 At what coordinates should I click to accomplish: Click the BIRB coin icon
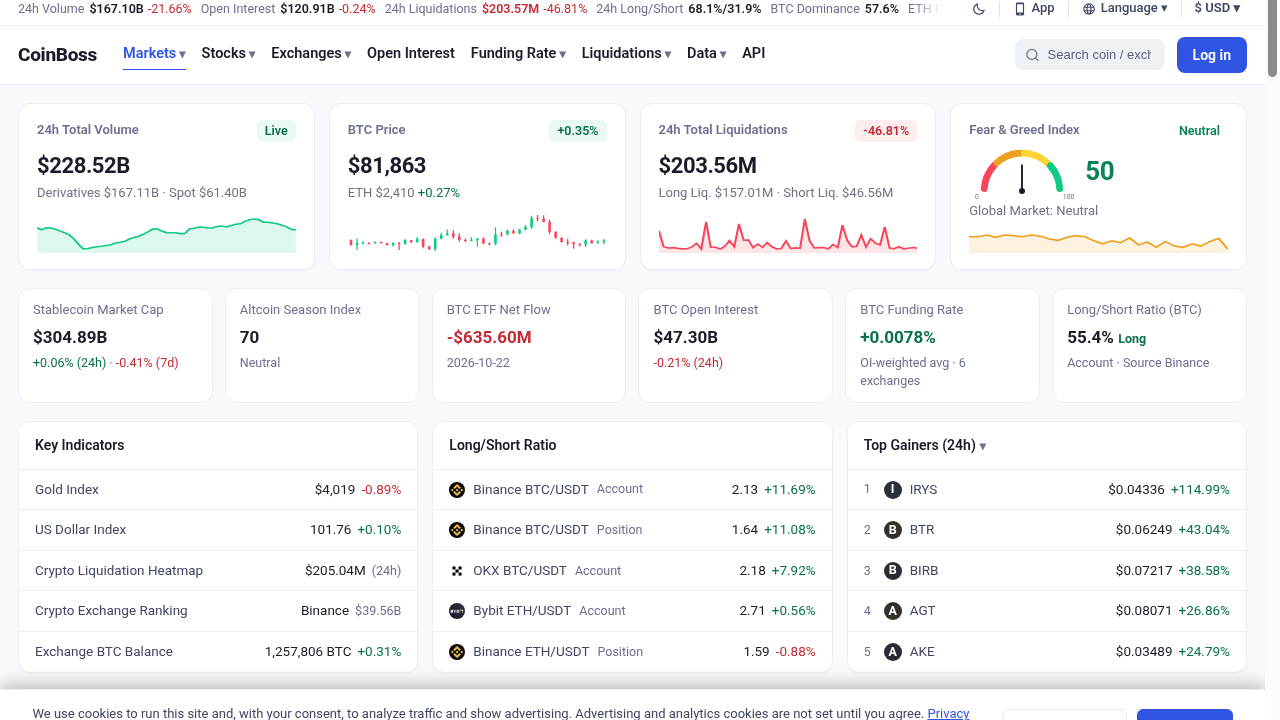[893, 571]
